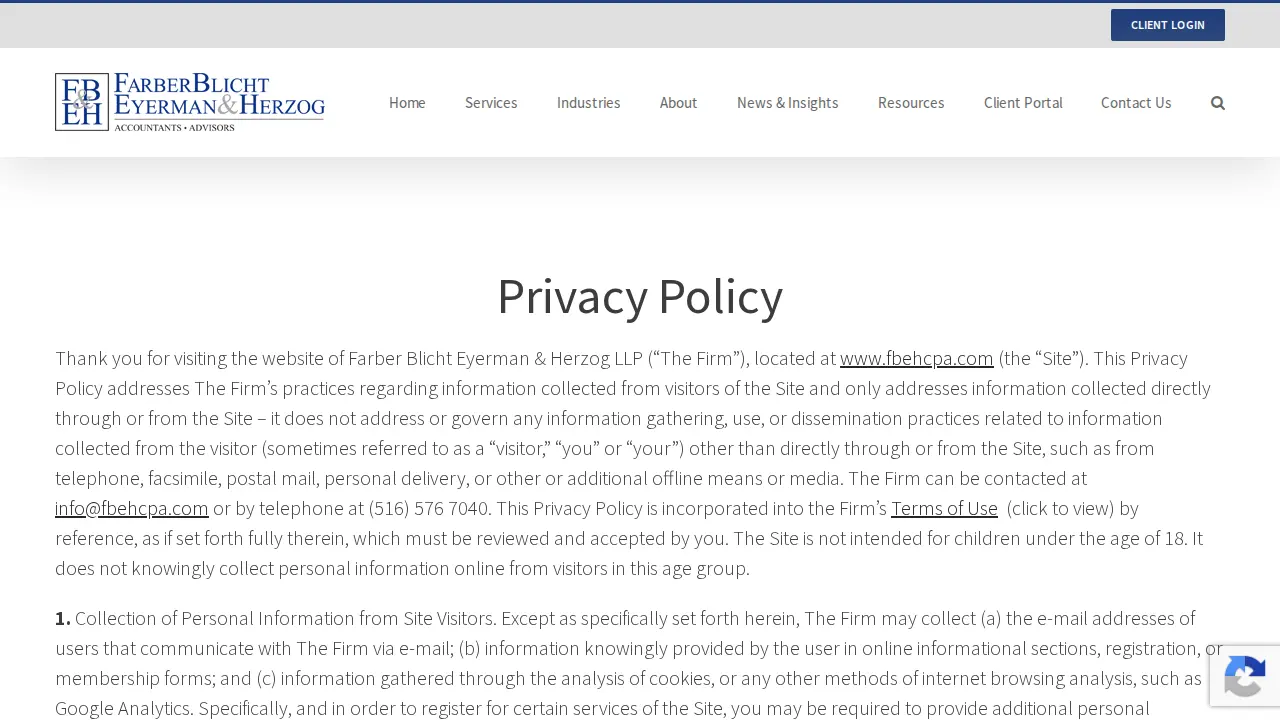Open the Industries menu
Viewport: 1280px width, 720px height.
pos(588,103)
